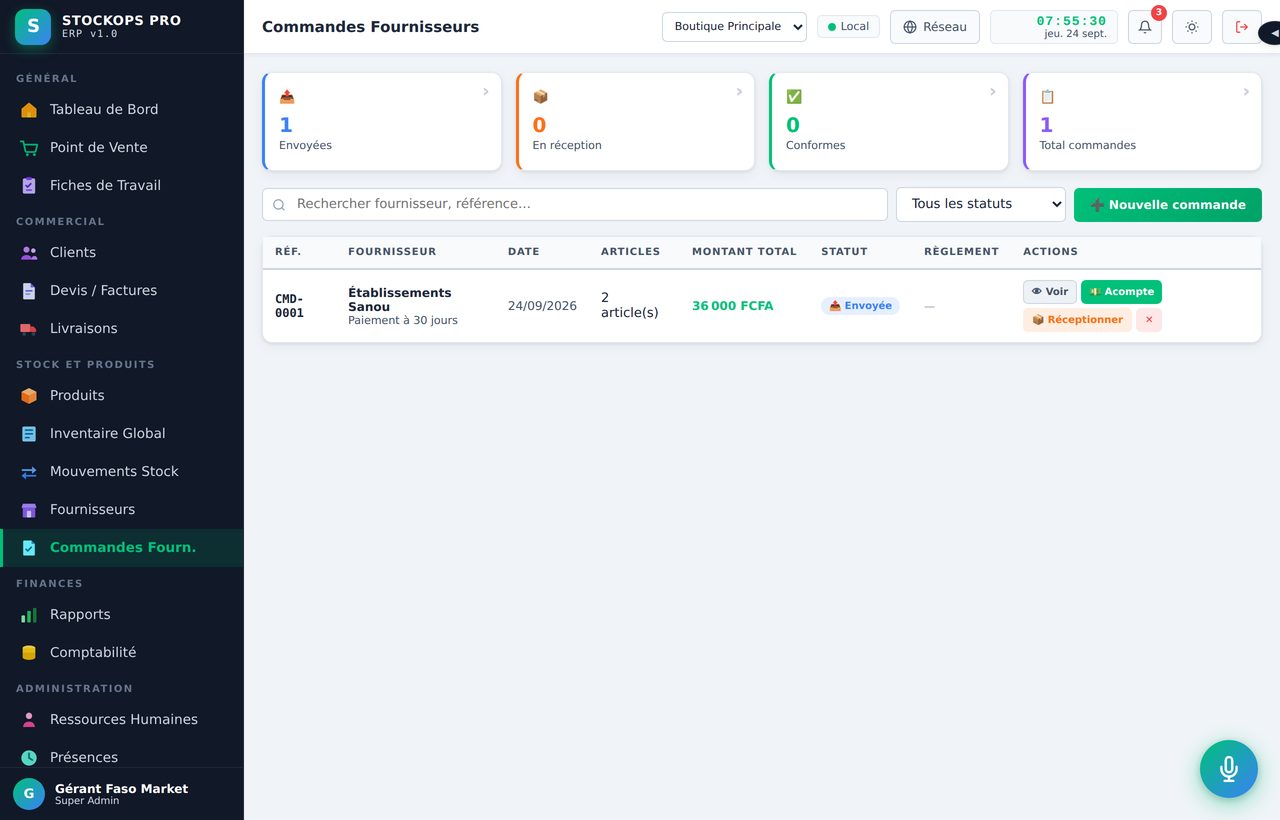Open the Comptabilité menu entry

click(x=122, y=653)
